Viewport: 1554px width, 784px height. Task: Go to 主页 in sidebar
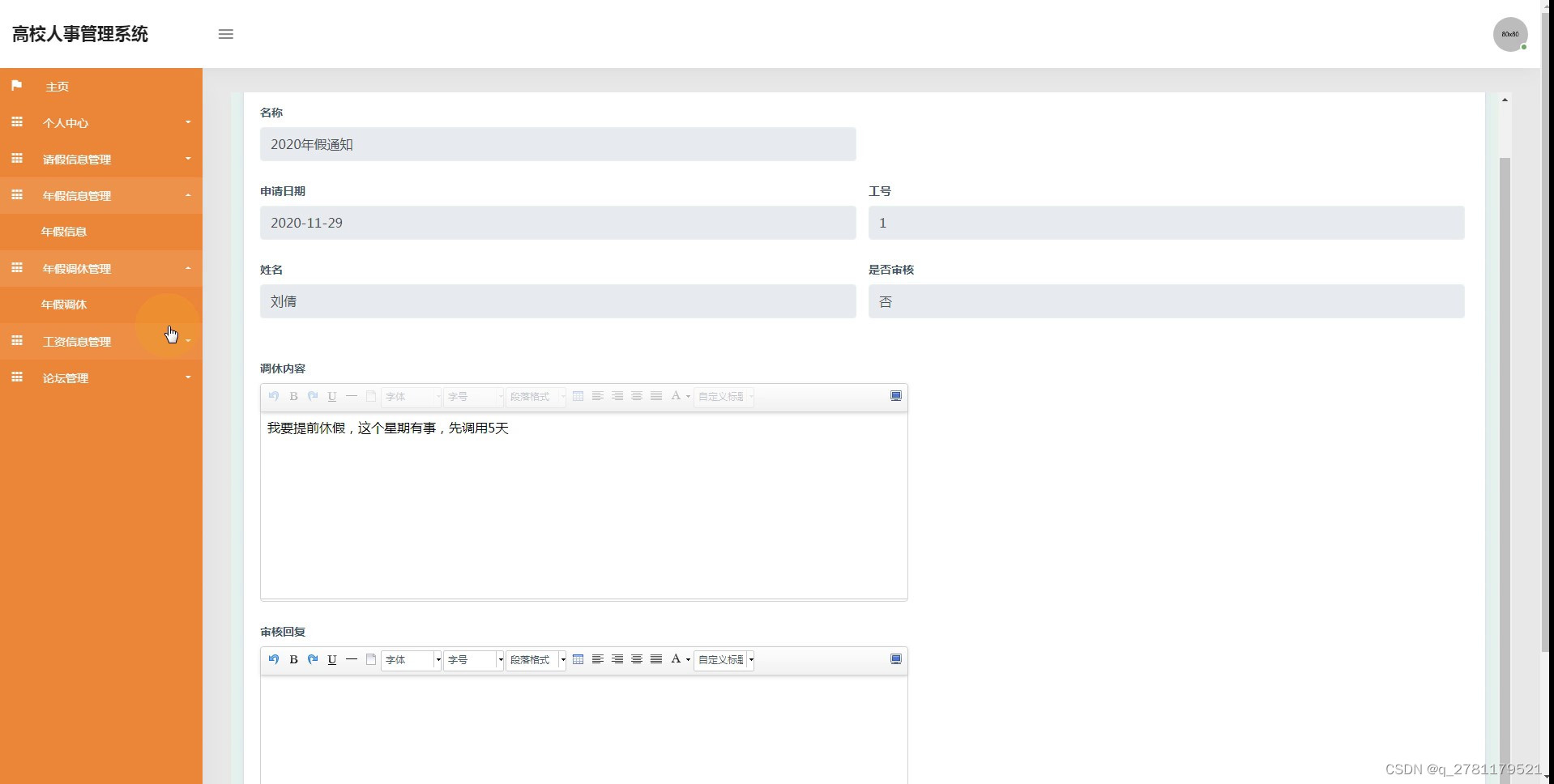click(x=101, y=87)
